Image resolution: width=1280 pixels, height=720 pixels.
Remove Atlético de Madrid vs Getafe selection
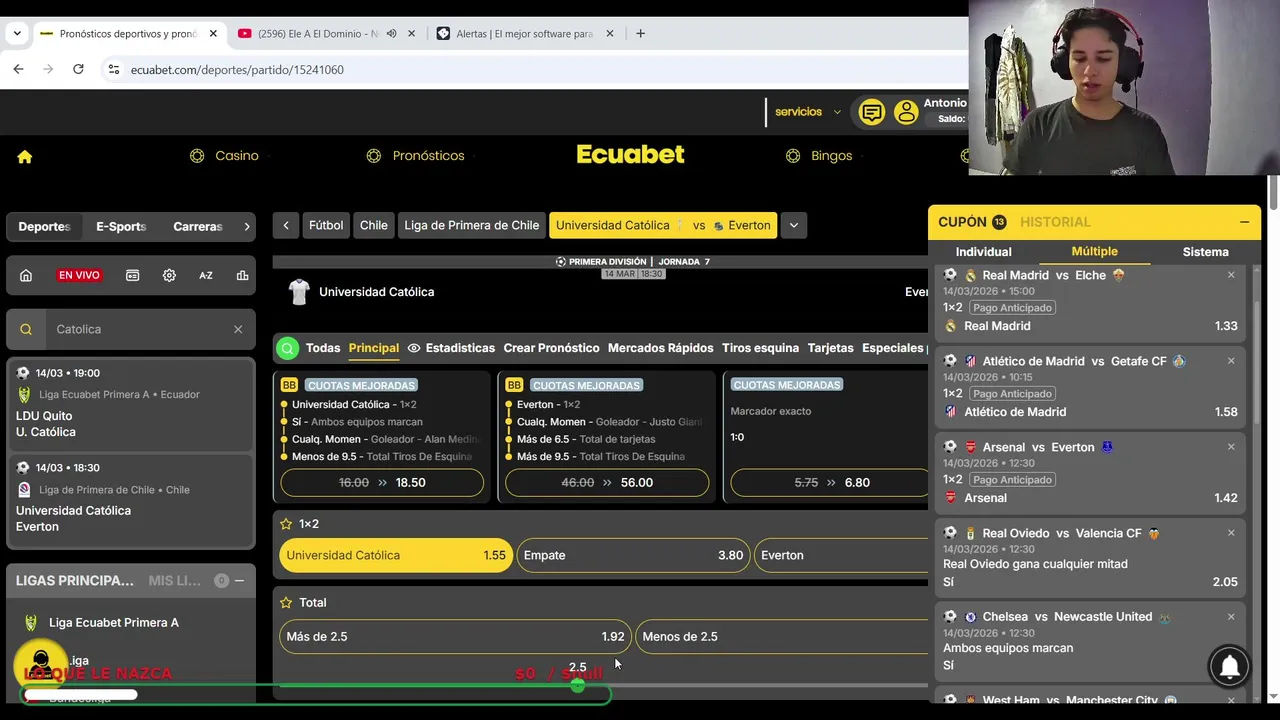tap(1231, 361)
